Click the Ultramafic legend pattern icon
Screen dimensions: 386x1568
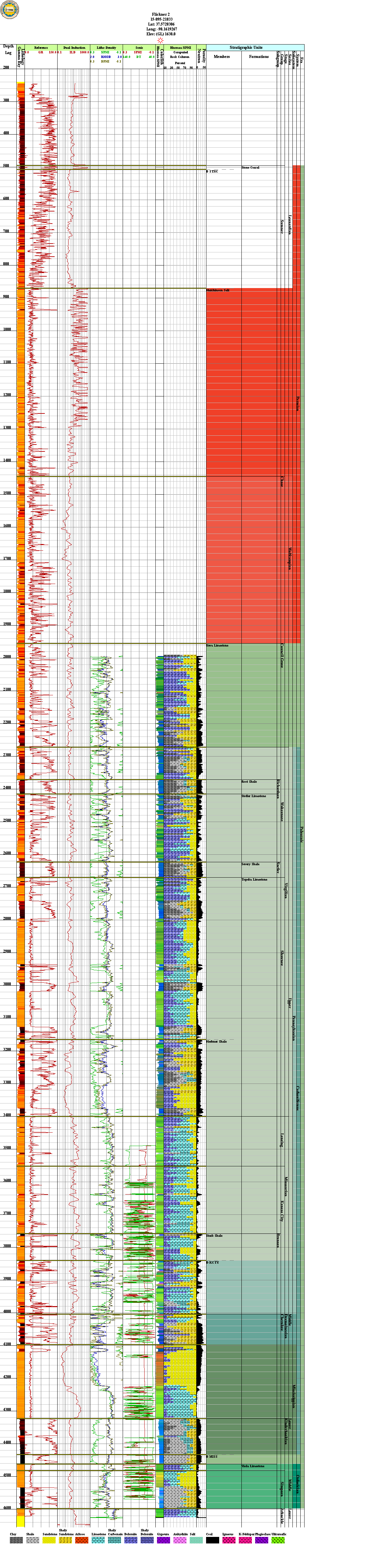(278, 1540)
